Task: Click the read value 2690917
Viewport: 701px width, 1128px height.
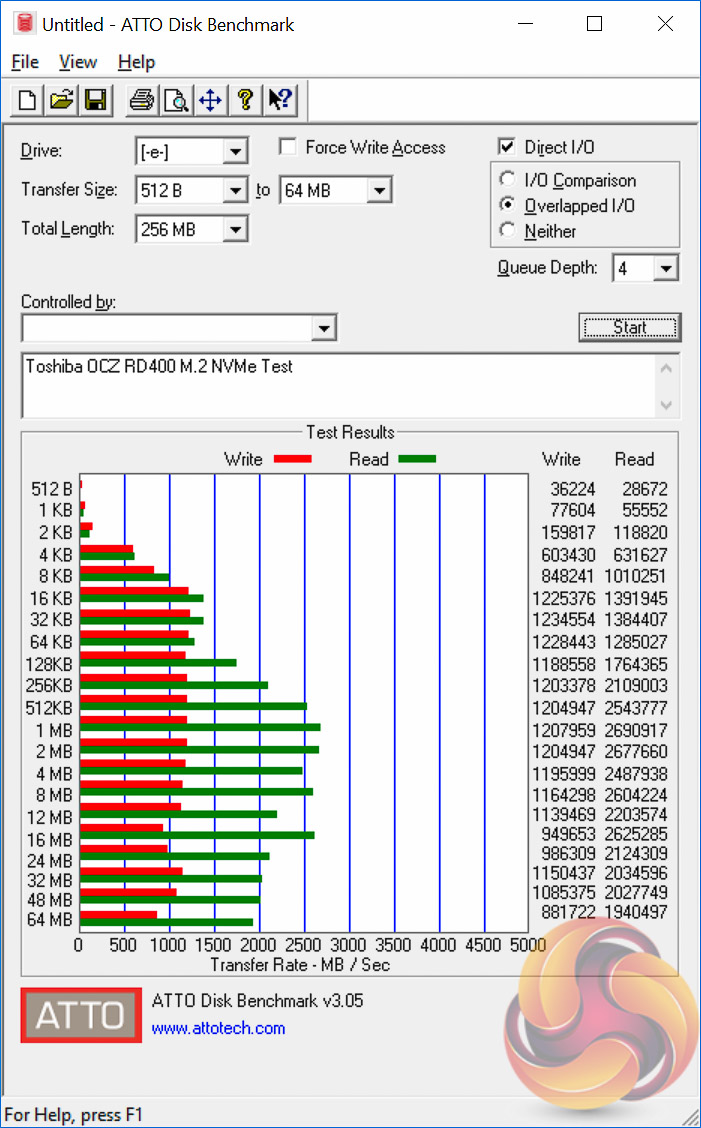Action: point(636,730)
